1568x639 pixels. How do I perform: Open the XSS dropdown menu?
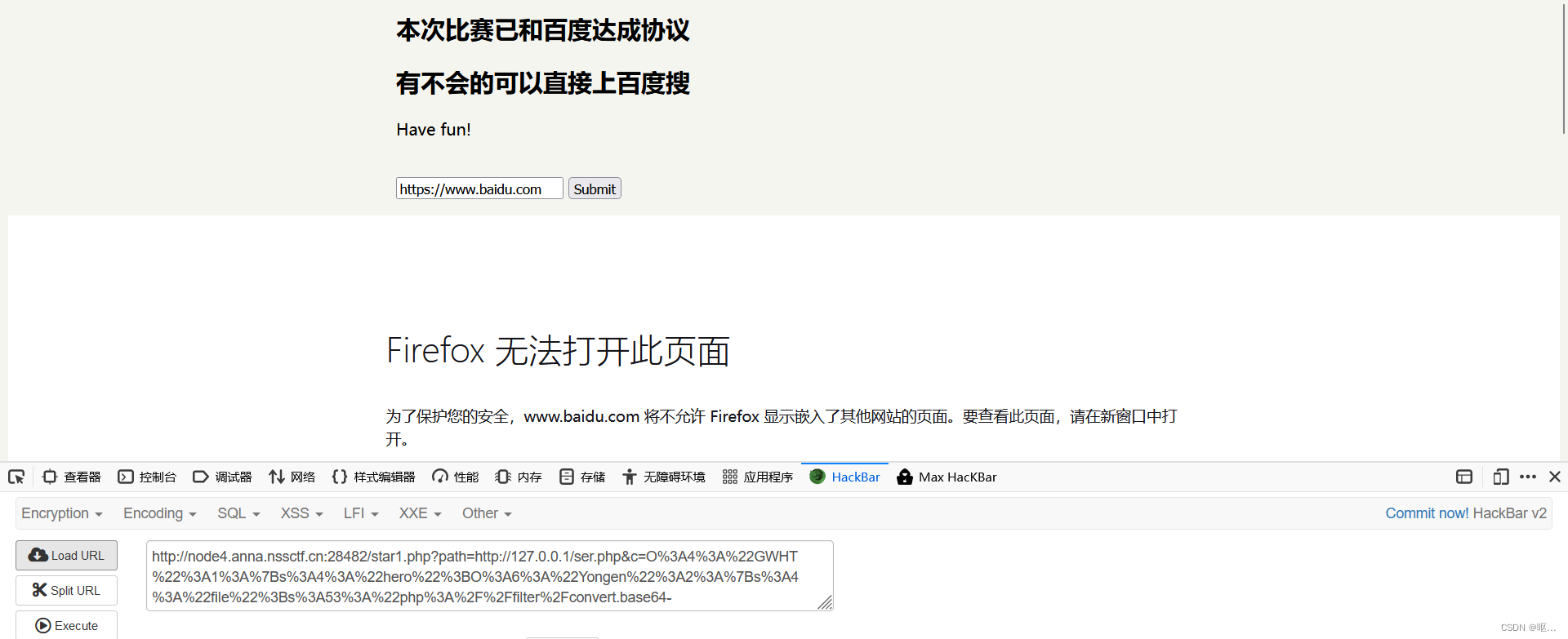[302, 513]
